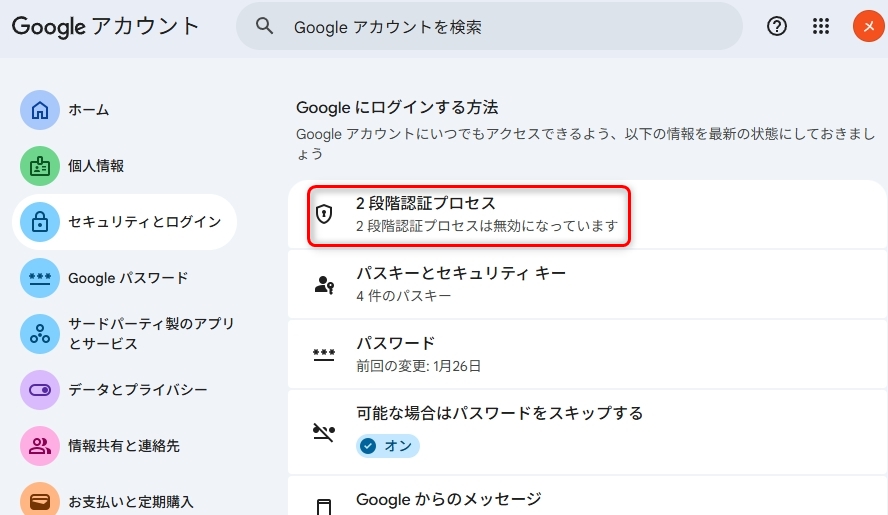888x515 pixels.
Task: Click the 4 件のパスキー text
Action: click(403, 296)
